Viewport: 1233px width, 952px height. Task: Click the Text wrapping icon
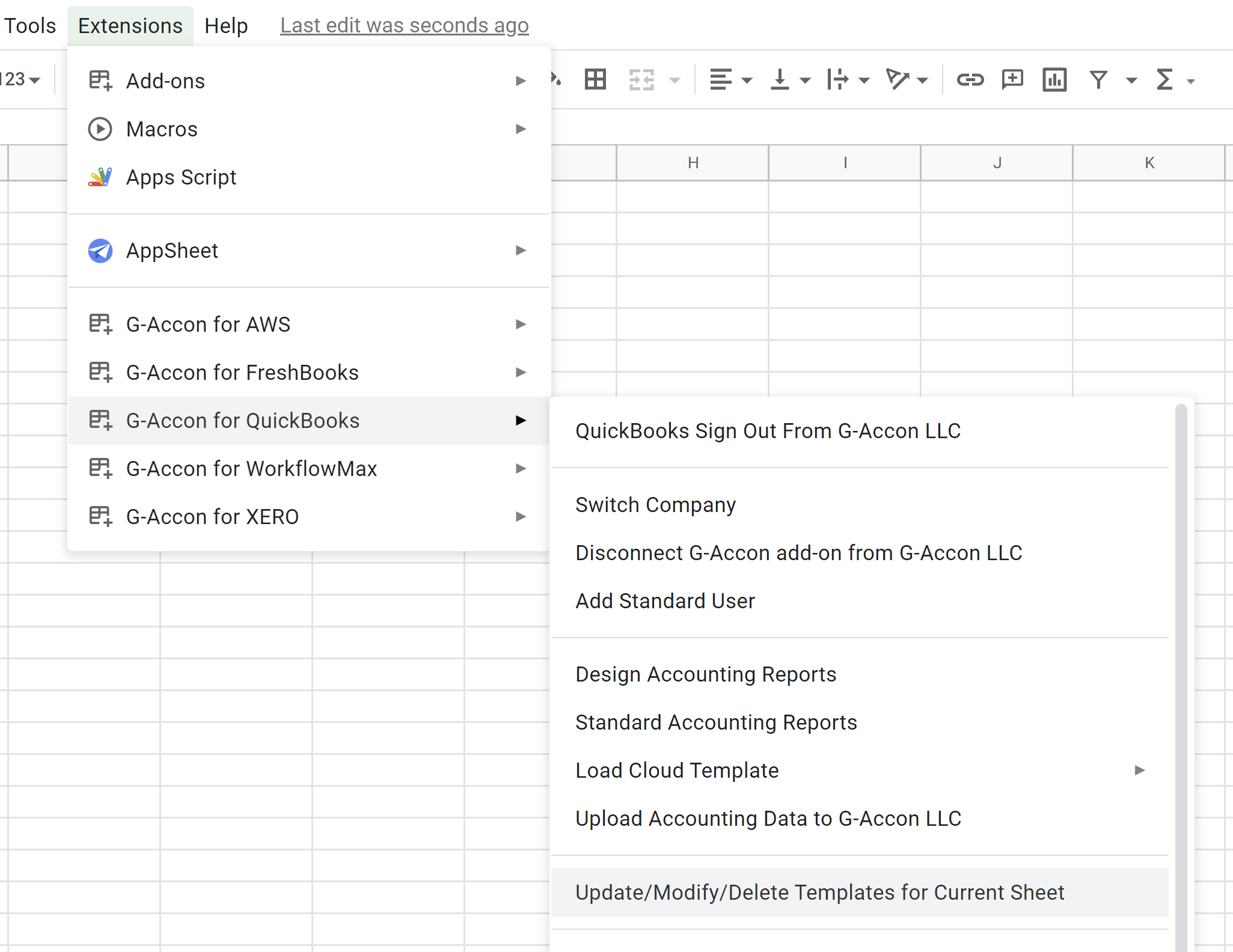point(838,79)
